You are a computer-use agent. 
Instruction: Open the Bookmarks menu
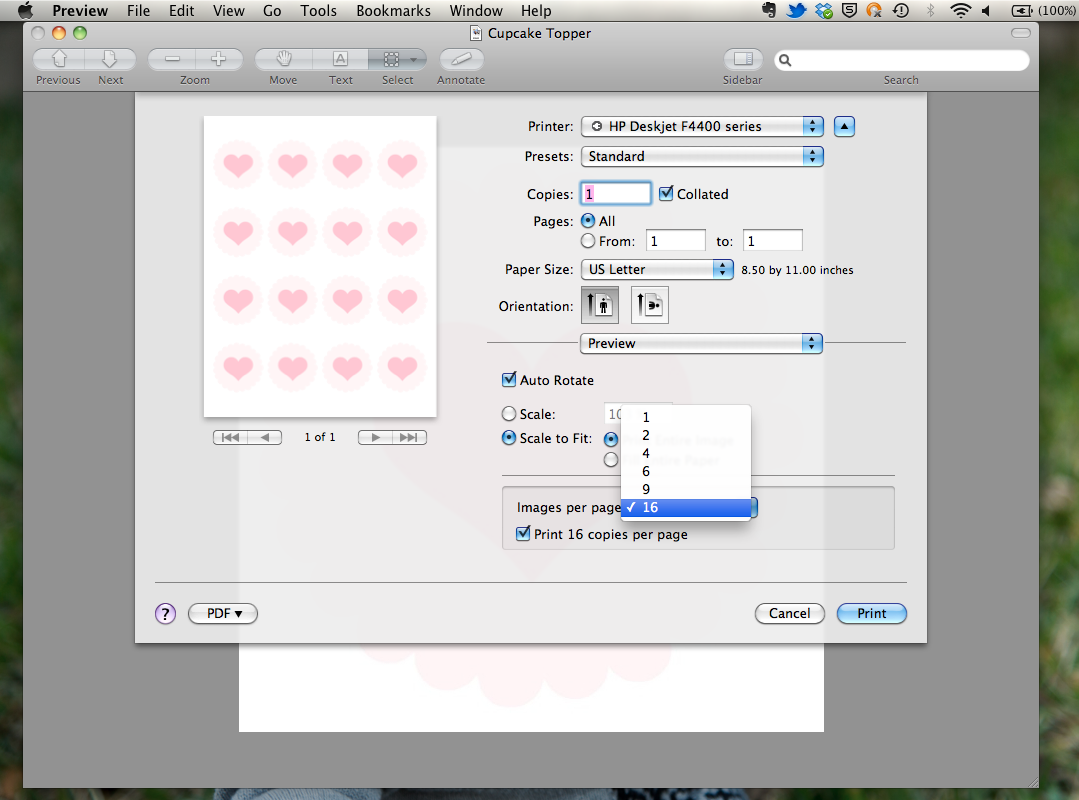[x=393, y=11]
